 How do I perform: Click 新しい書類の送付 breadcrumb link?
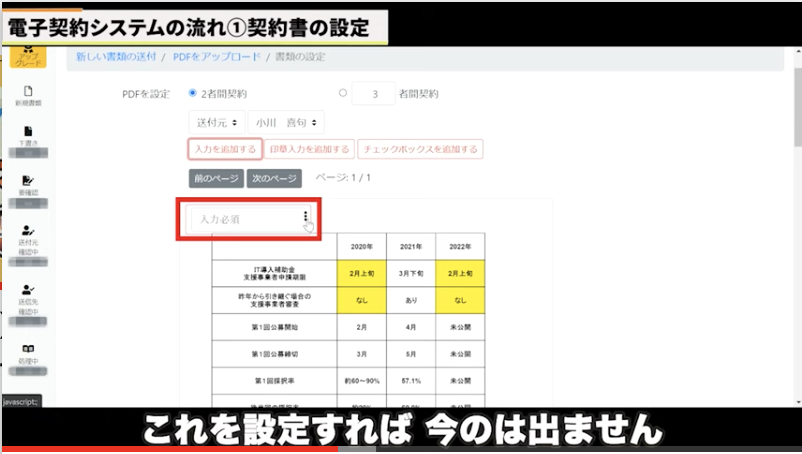[x=116, y=55]
